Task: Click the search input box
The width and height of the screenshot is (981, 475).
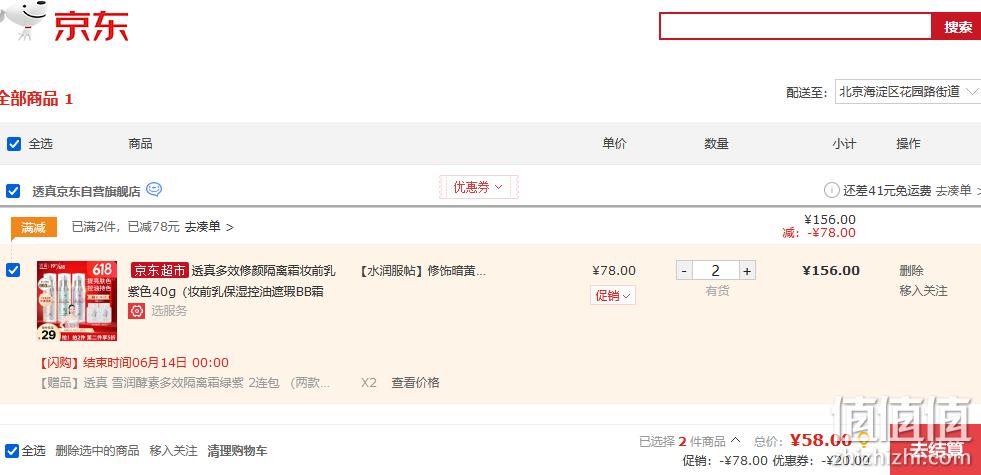Action: click(796, 26)
